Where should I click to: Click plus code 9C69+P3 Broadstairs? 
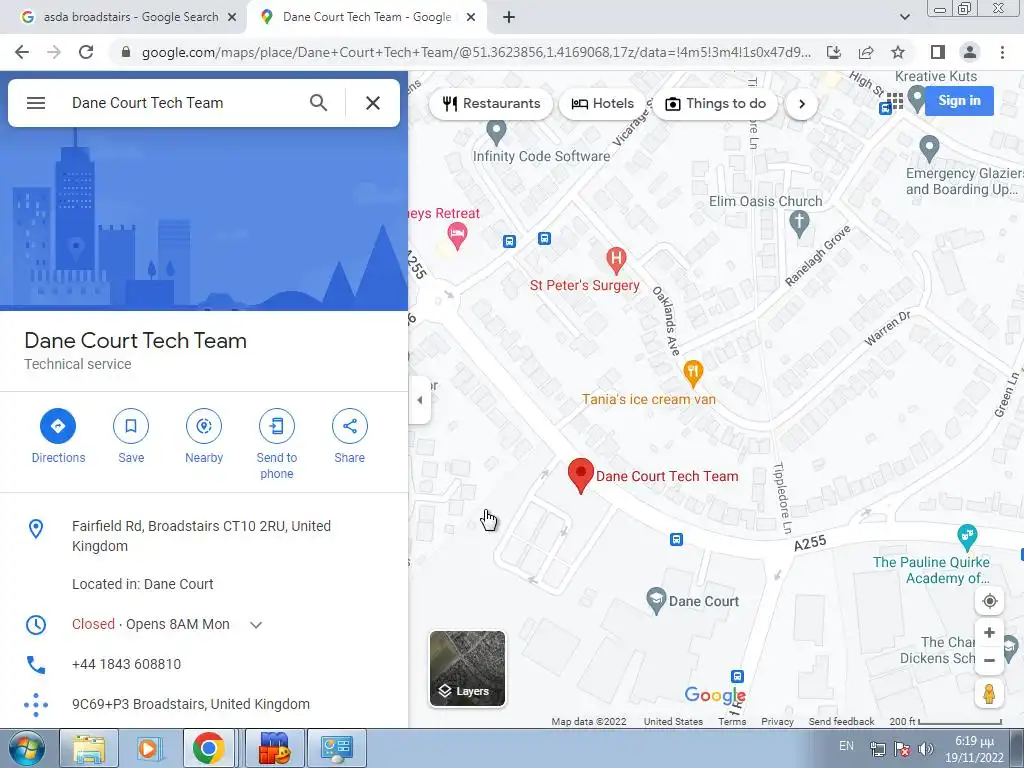click(191, 704)
